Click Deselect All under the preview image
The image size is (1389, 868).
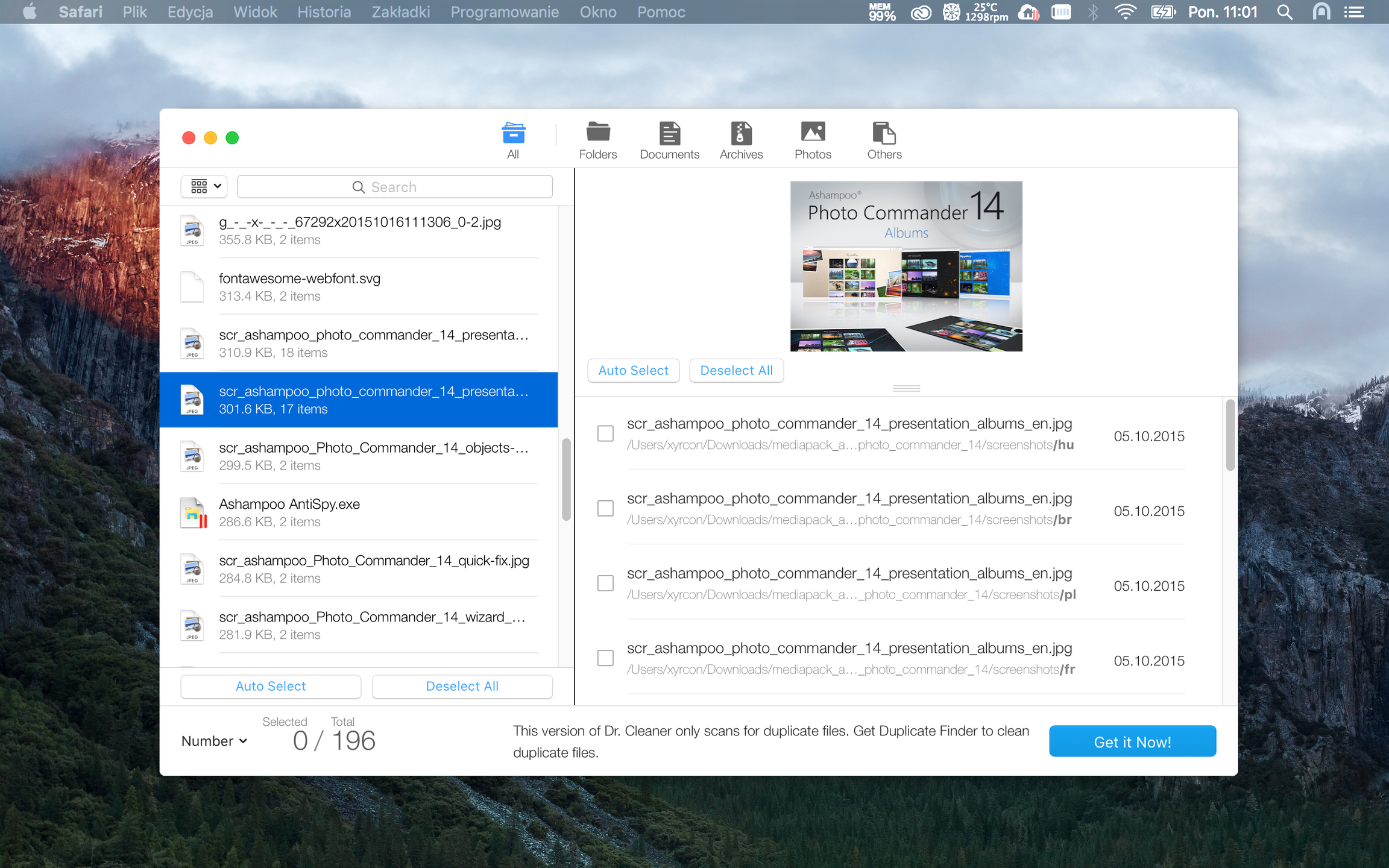(x=736, y=371)
